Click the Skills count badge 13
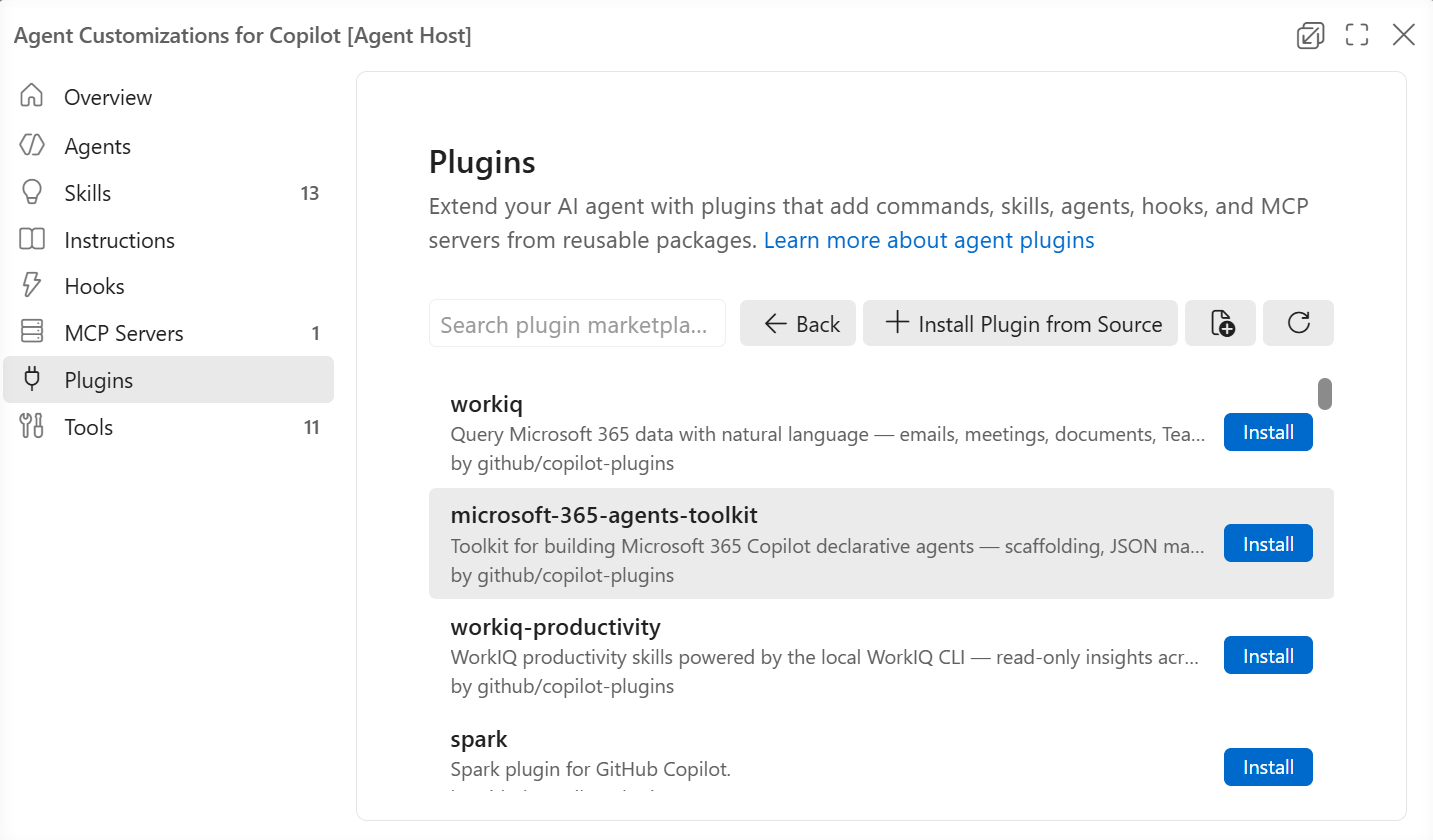Image resolution: width=1433 pixels, height=840 pixels. click(310, 193)
